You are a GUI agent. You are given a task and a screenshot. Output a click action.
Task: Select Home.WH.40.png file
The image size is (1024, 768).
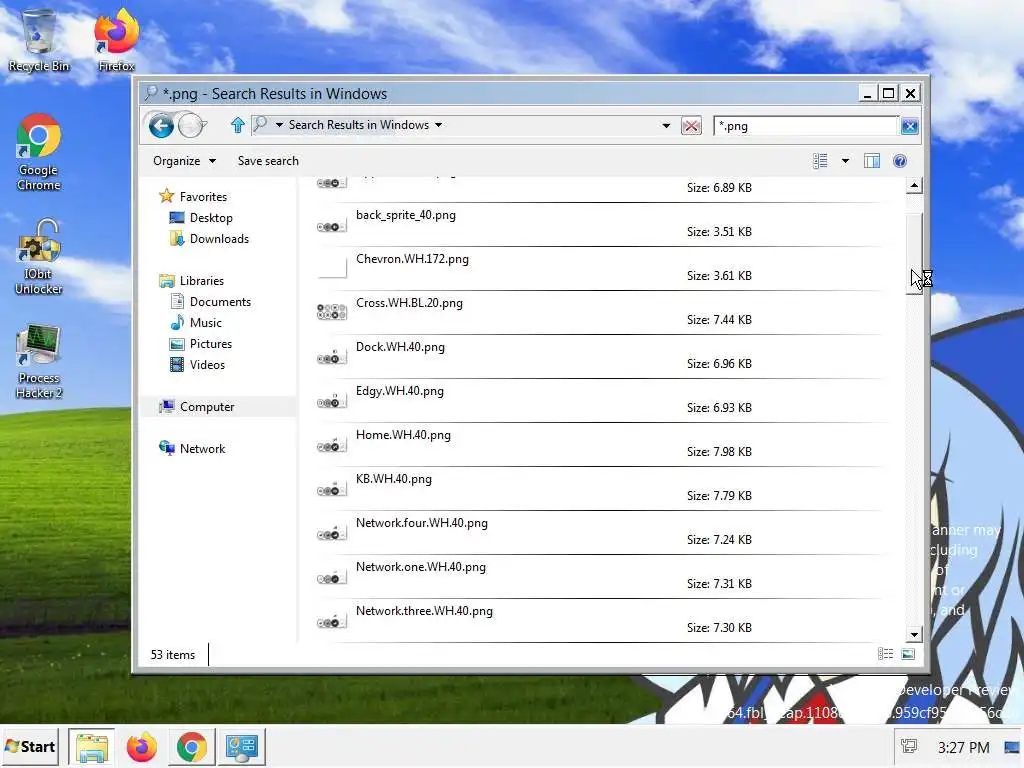tap(601, 444)
